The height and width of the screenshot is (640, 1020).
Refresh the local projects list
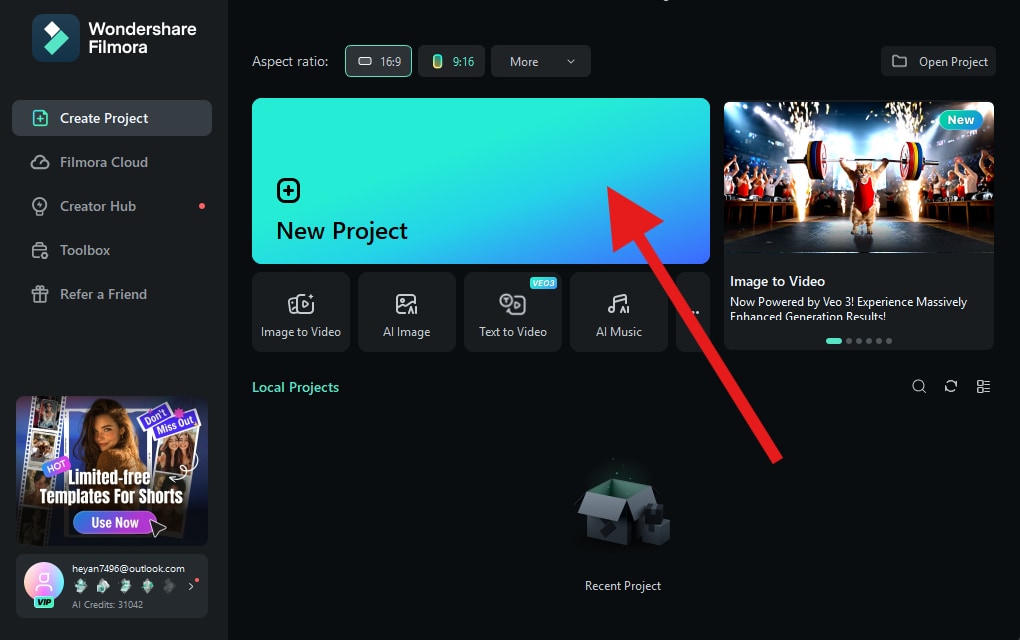[x=951, y=386]
